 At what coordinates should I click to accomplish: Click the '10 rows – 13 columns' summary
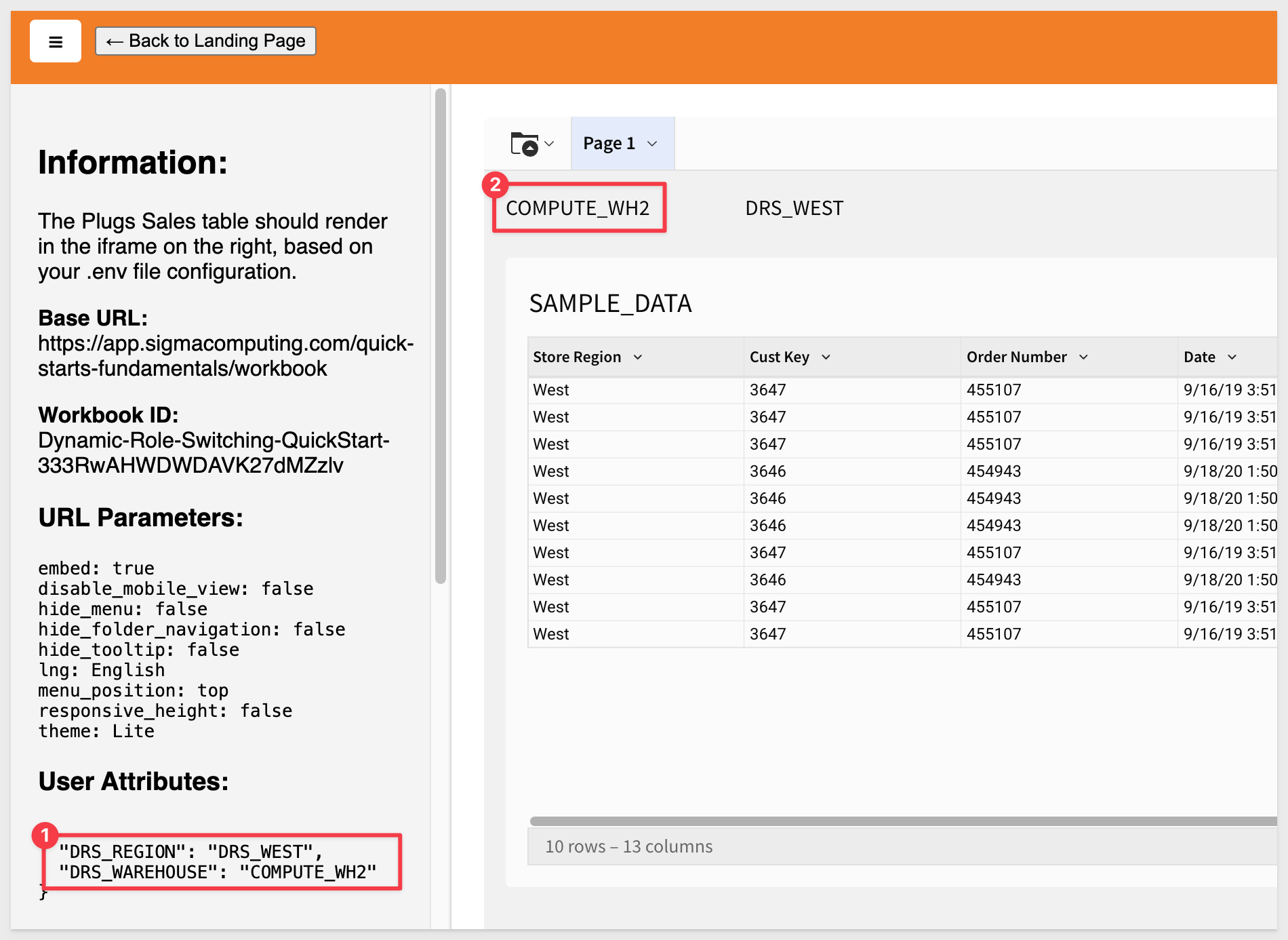629,846
